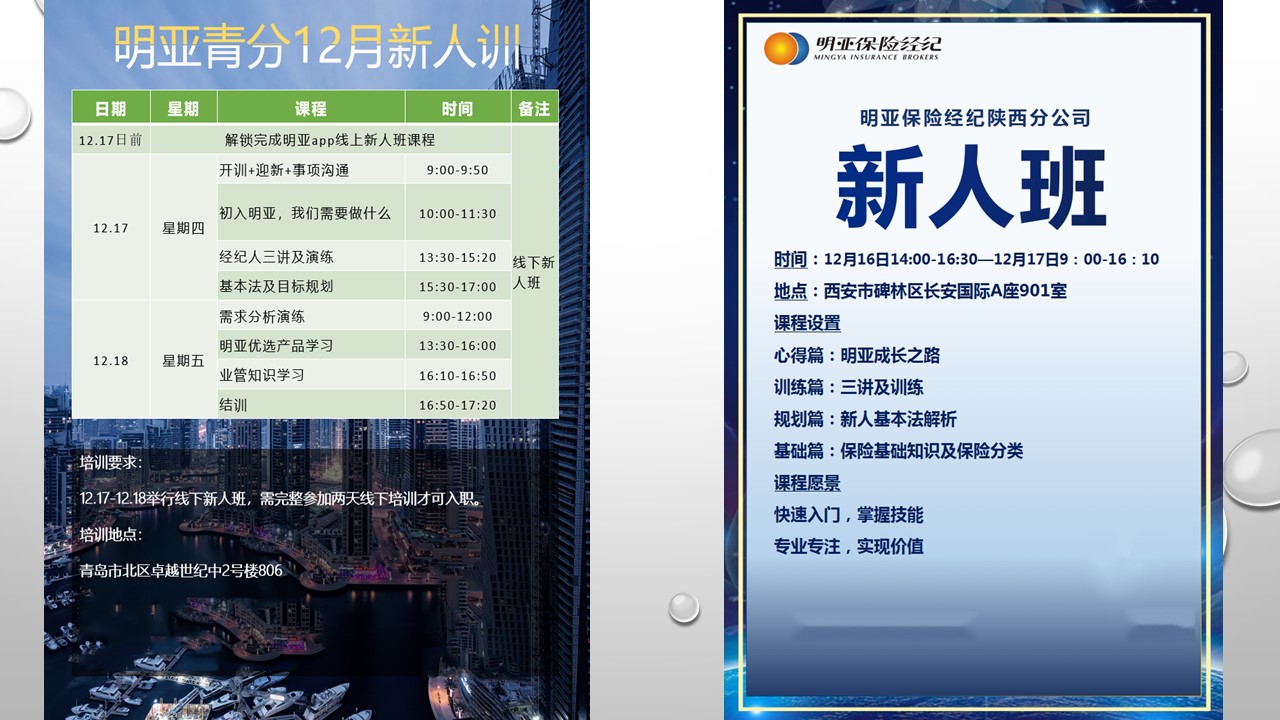Select course 开训+迎新+事项沟通
Screen dimensions: 1280x720
pyautogui.click(x=311, y=170)
